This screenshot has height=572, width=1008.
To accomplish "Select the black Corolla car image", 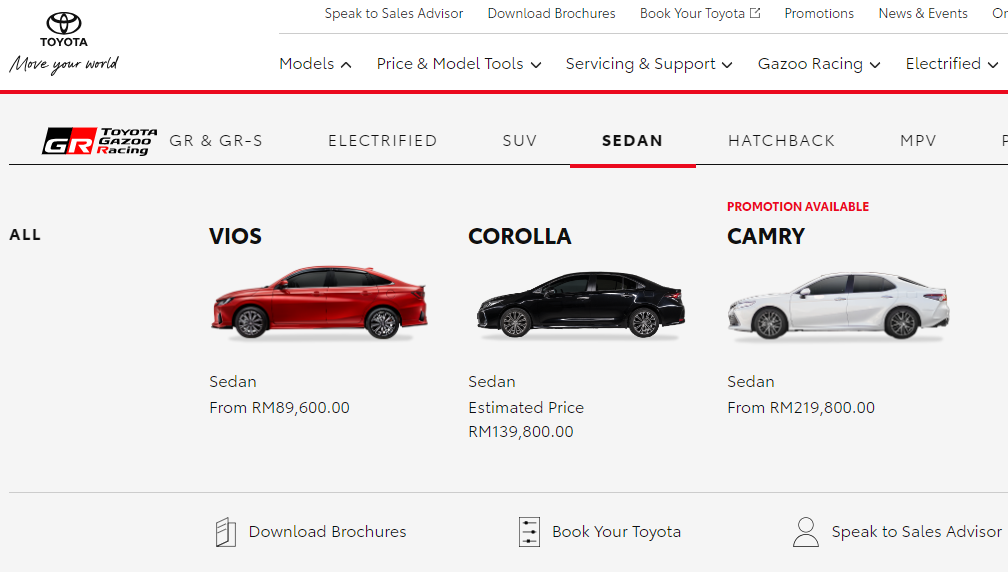I will pyautogui.click(x=580, y=304).
